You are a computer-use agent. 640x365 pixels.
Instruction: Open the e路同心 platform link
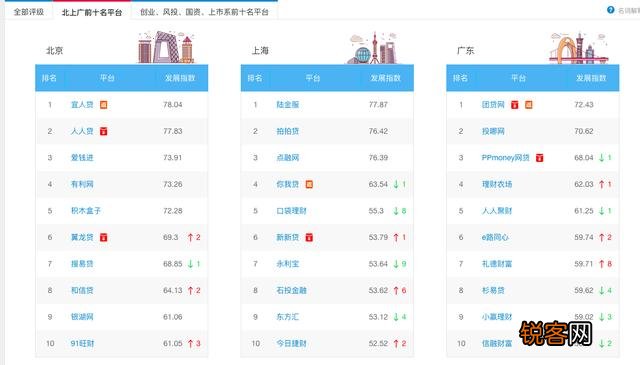(495, 238)
